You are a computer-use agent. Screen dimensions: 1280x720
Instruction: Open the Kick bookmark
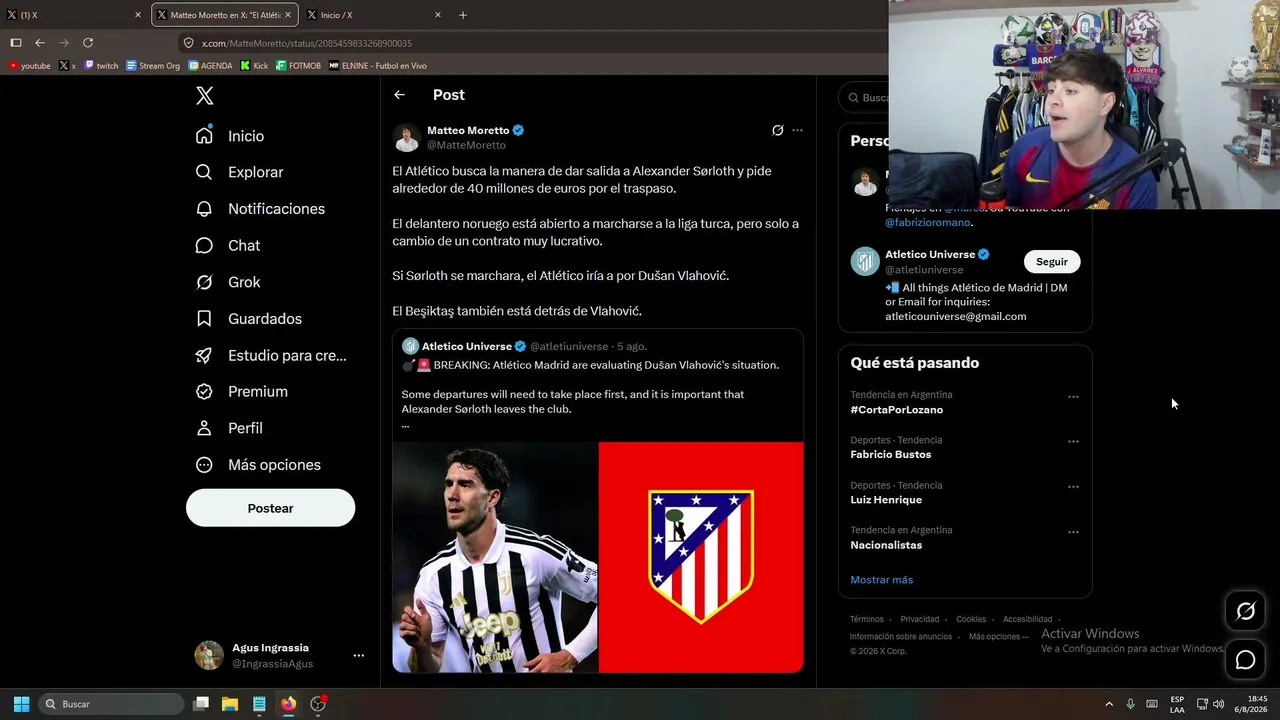254,66
